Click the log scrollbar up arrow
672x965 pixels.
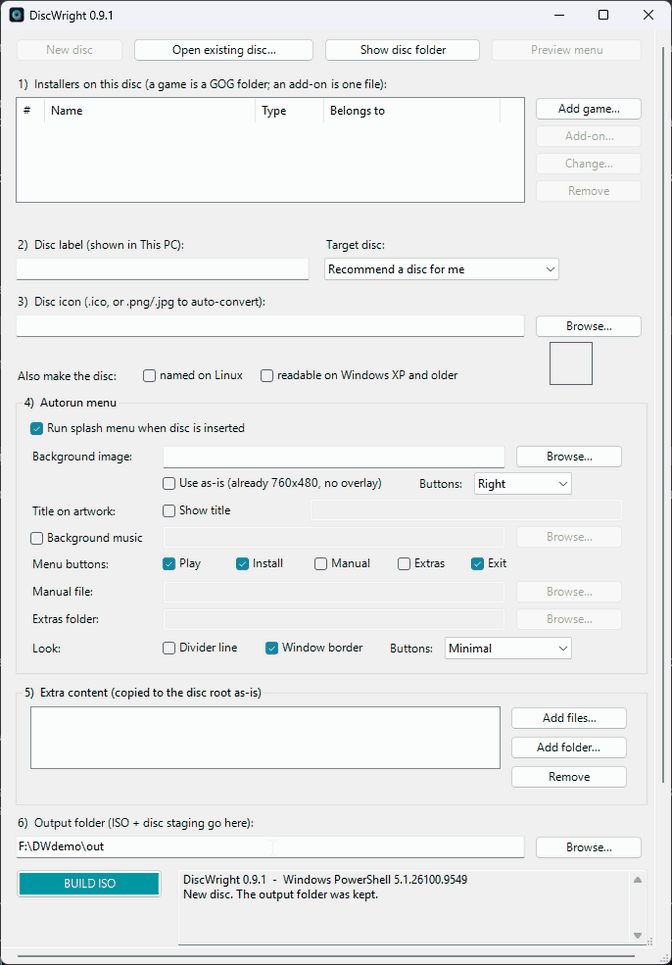tap(638, 880)
